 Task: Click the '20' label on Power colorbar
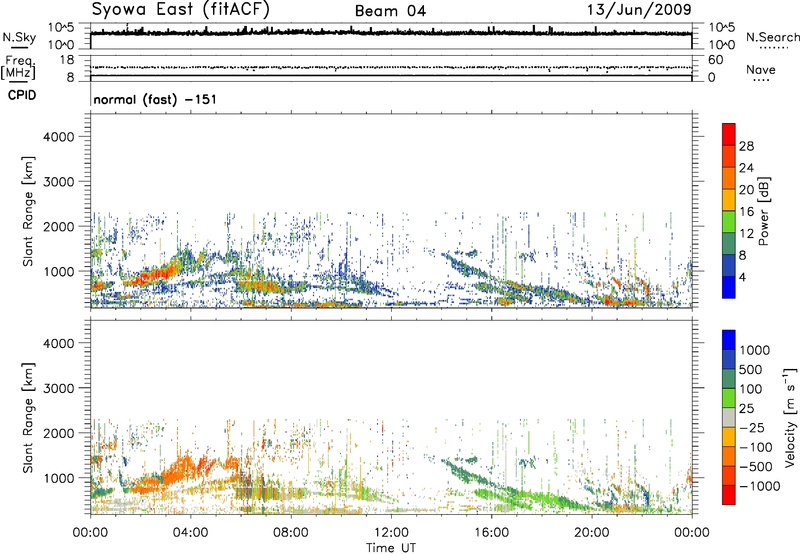[746, 190]
